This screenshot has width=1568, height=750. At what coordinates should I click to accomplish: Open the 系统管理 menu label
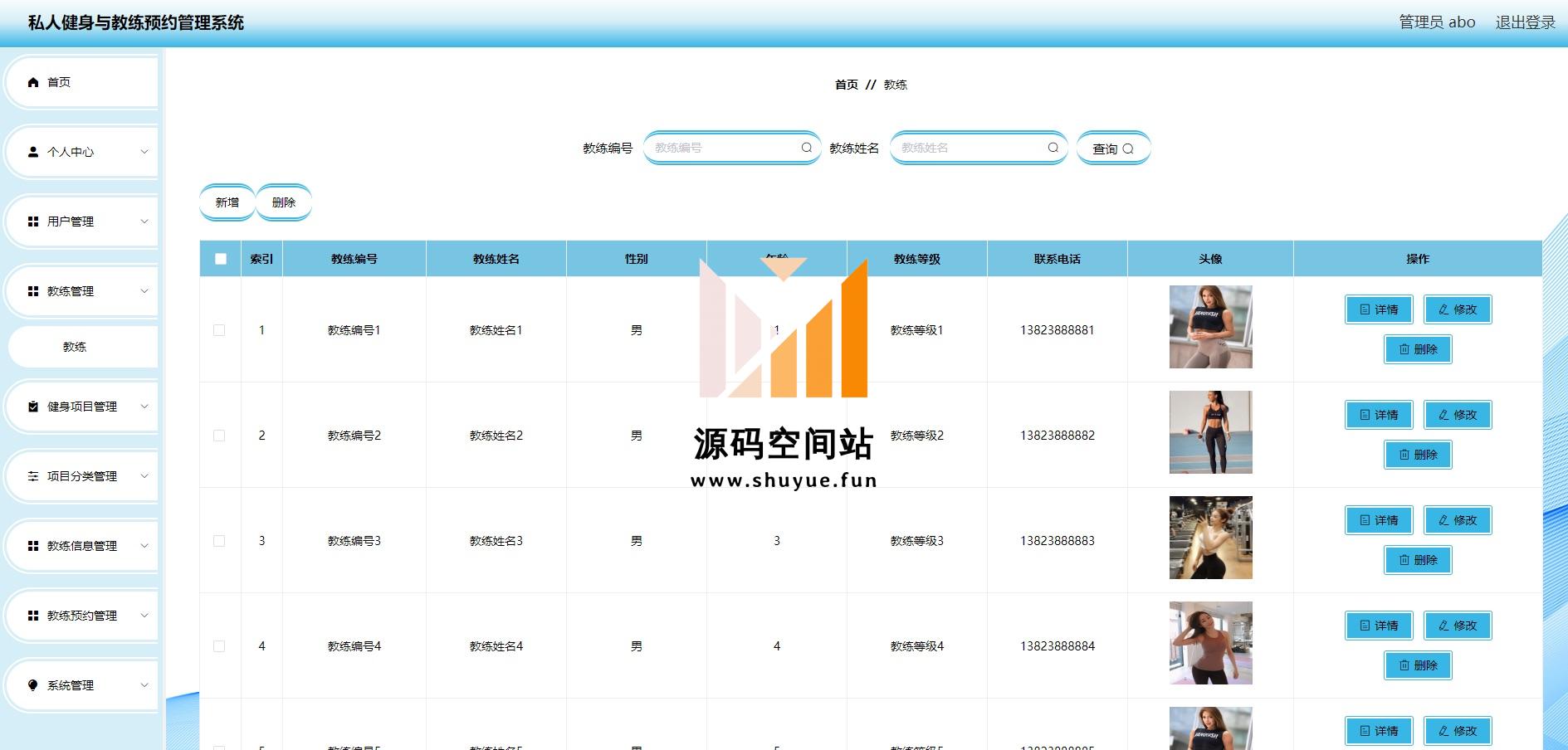point(71,685)
